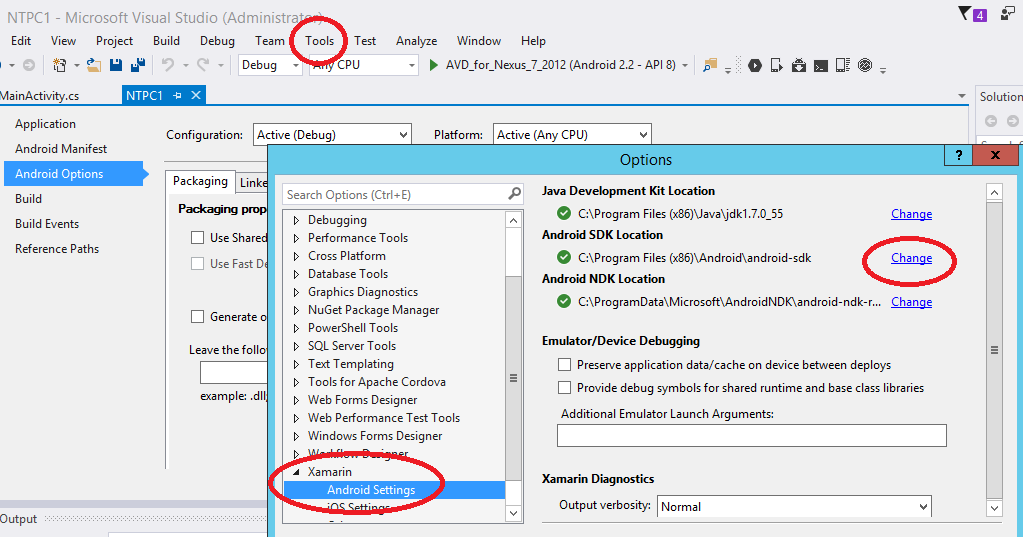Image resolution: width=1023 pixels, height=537 pixels.
Task: Open the Reference Paths page
Action: pyautogui.click(x=57, y=249)
